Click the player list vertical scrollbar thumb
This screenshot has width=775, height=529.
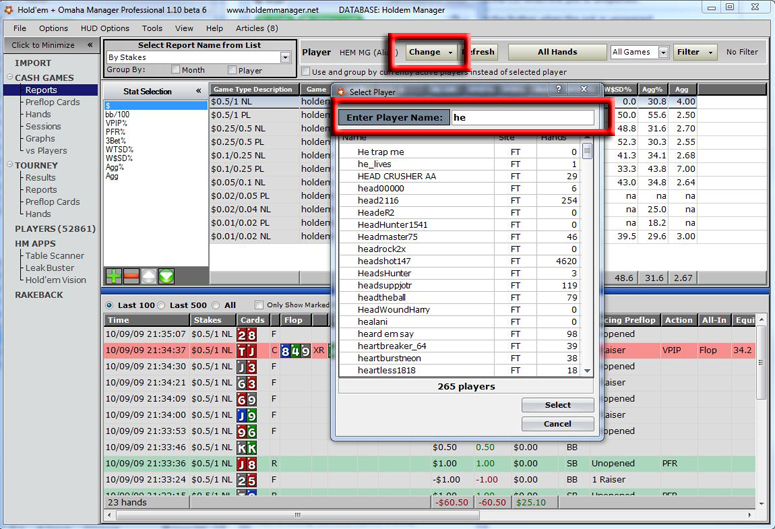click(587, 151)
